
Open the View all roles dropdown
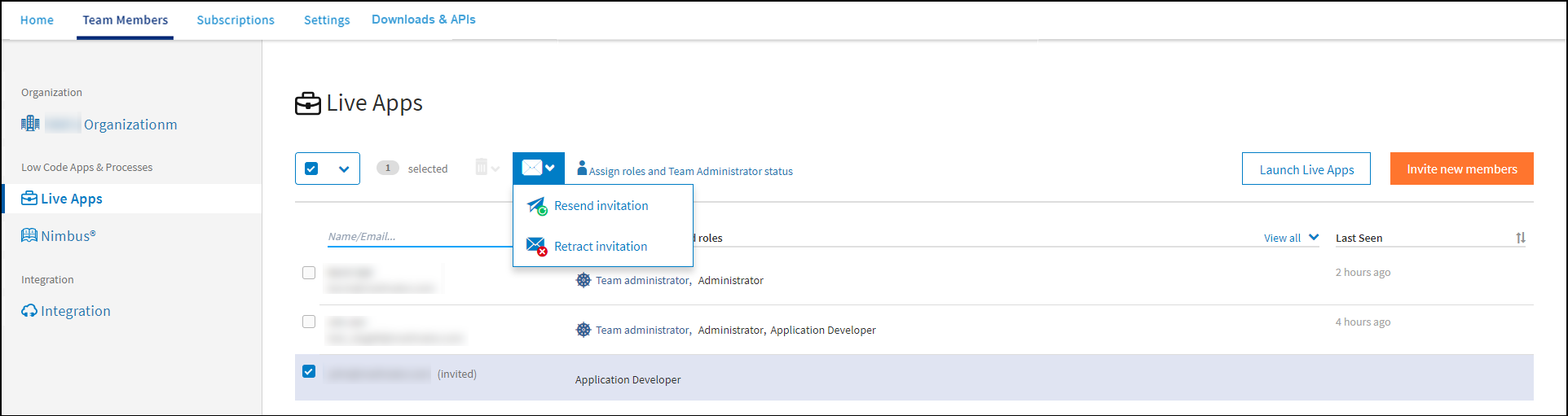(1291, 238)
